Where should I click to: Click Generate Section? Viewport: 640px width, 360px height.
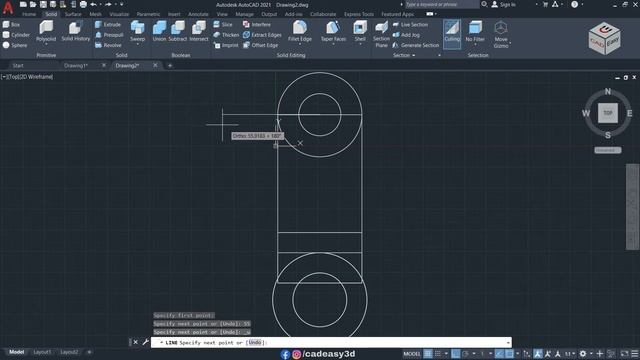click(416, 45)
